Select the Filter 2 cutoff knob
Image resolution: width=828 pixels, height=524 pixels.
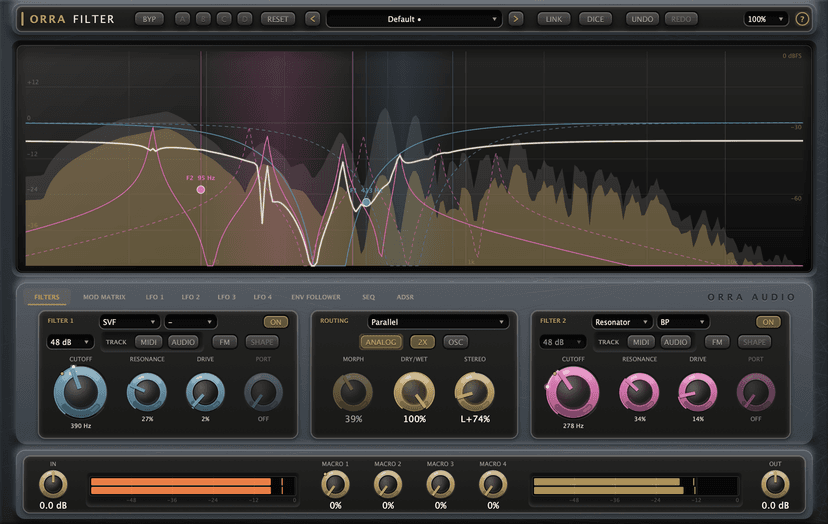tap(572, 392)
